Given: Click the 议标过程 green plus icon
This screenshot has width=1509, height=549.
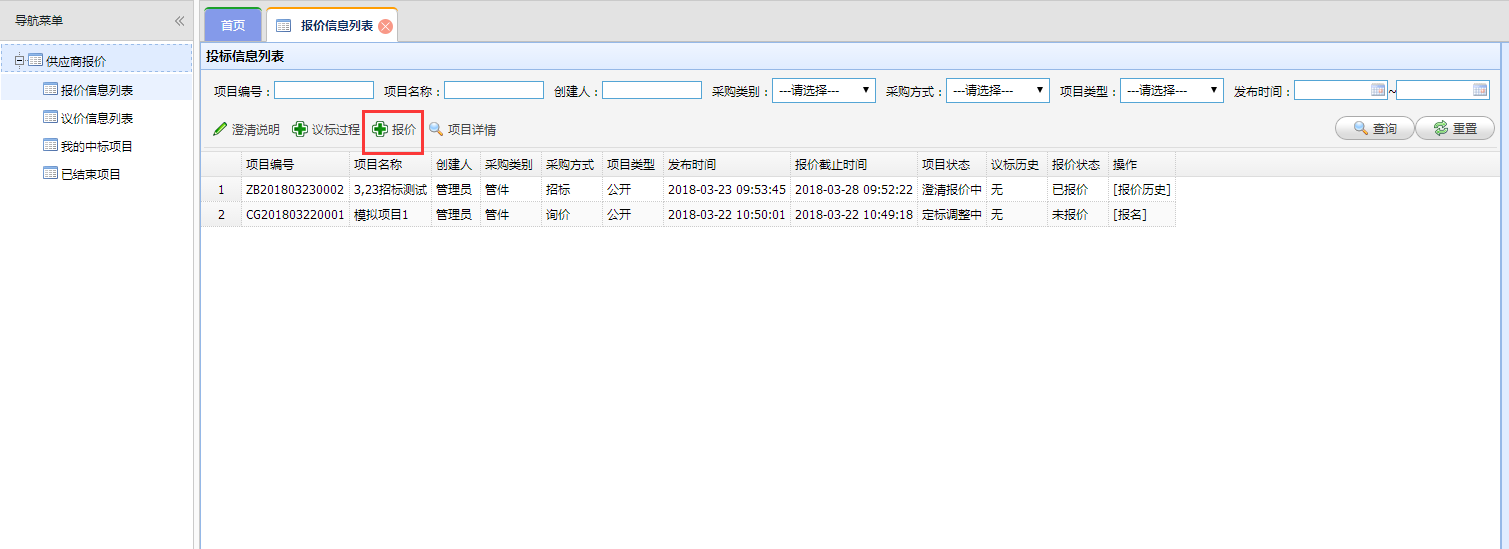Looking at the screenshot, I should pyautogui.click(x=300, y=129).
